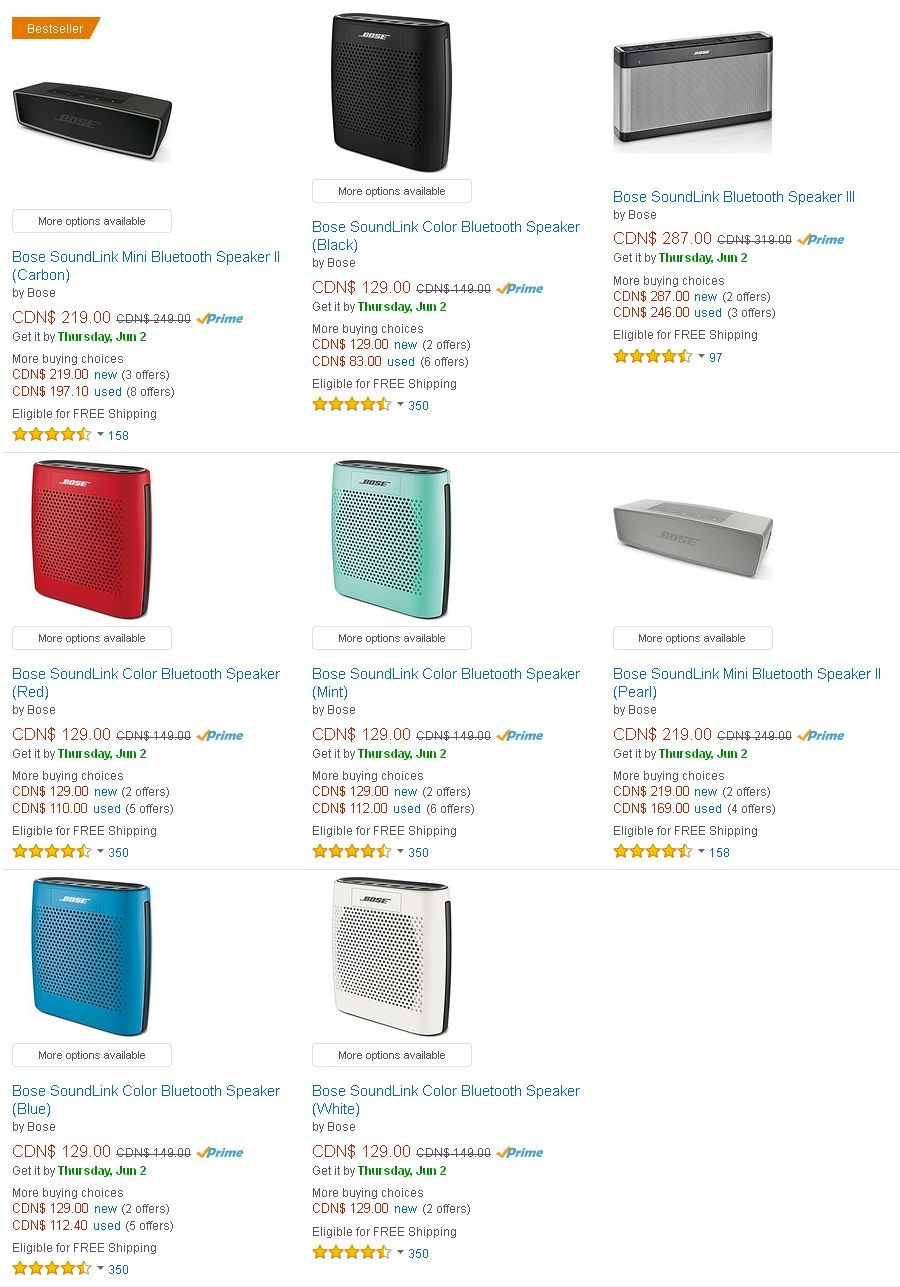The image size is (900, 1287).
Task: Expand rating dropdown arrow for SoundLink Color Red
Action: point(100,851)
